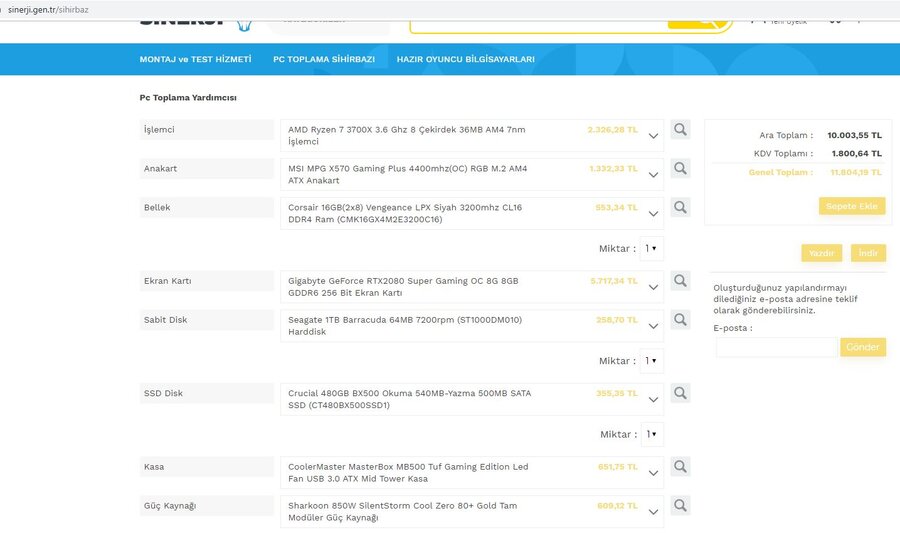The image size is (900, 533).
Task: Open MONTAJ ve TEST HİZMETİ menu
Action: [195, 59]
